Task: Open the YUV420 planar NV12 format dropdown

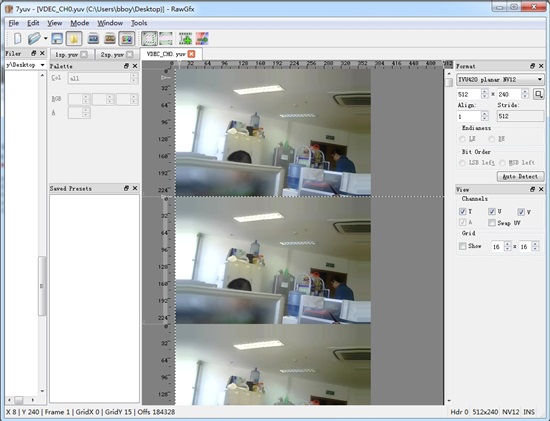Action: click(500, 80)
